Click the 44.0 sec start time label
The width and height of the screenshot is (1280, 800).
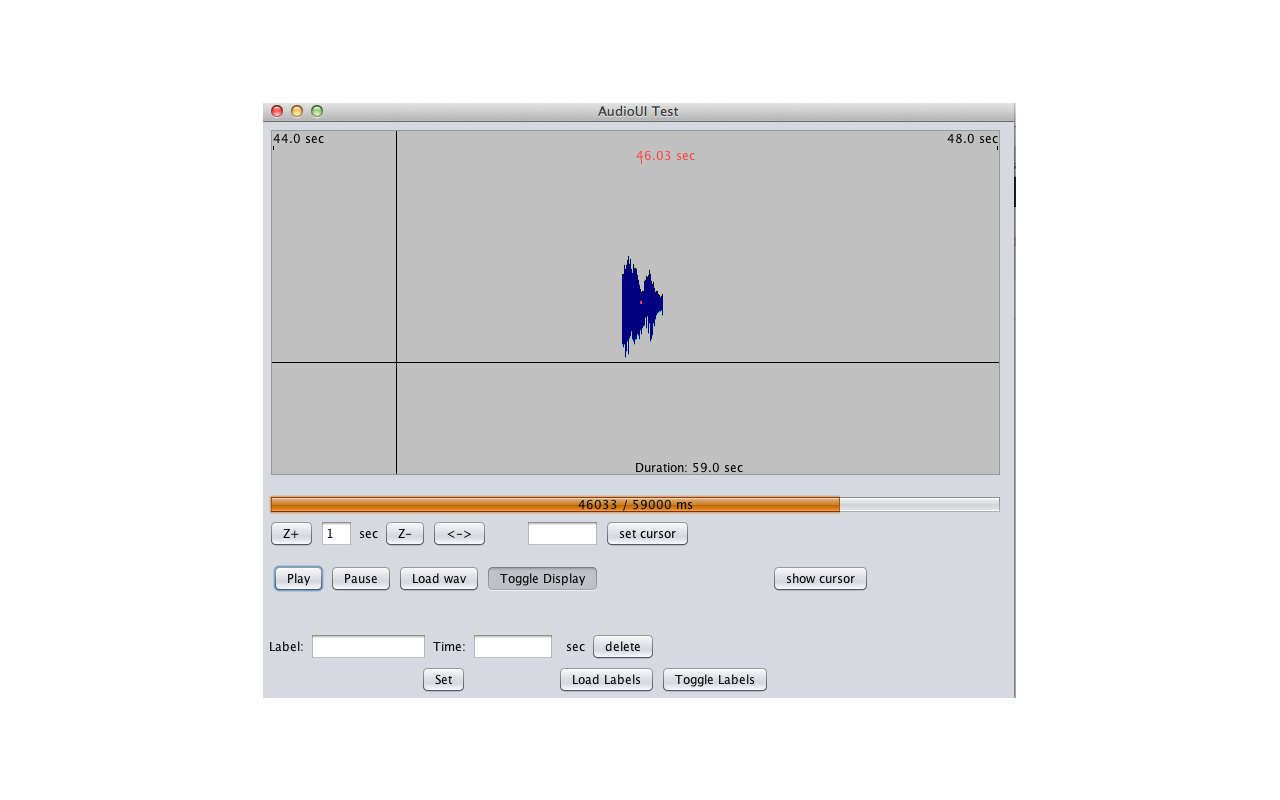[x=299, y=139]
